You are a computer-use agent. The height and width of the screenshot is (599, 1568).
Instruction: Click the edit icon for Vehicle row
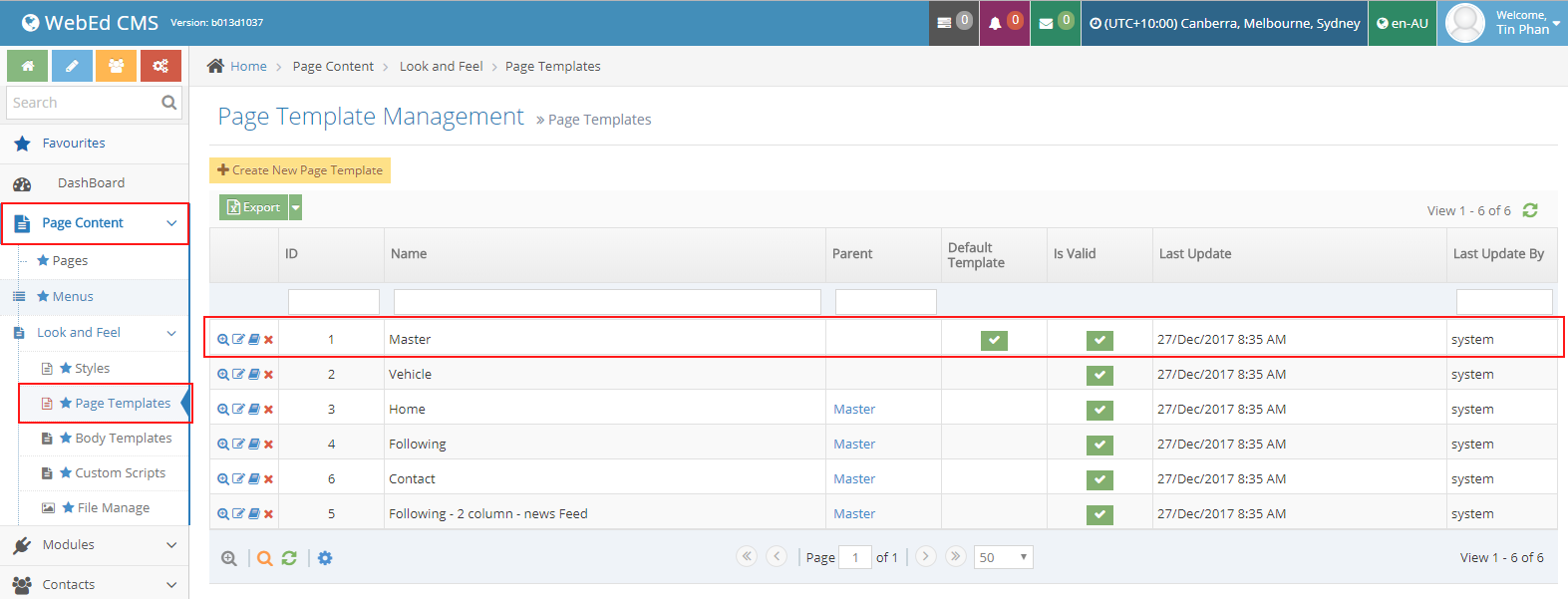[x=238, y=375]
